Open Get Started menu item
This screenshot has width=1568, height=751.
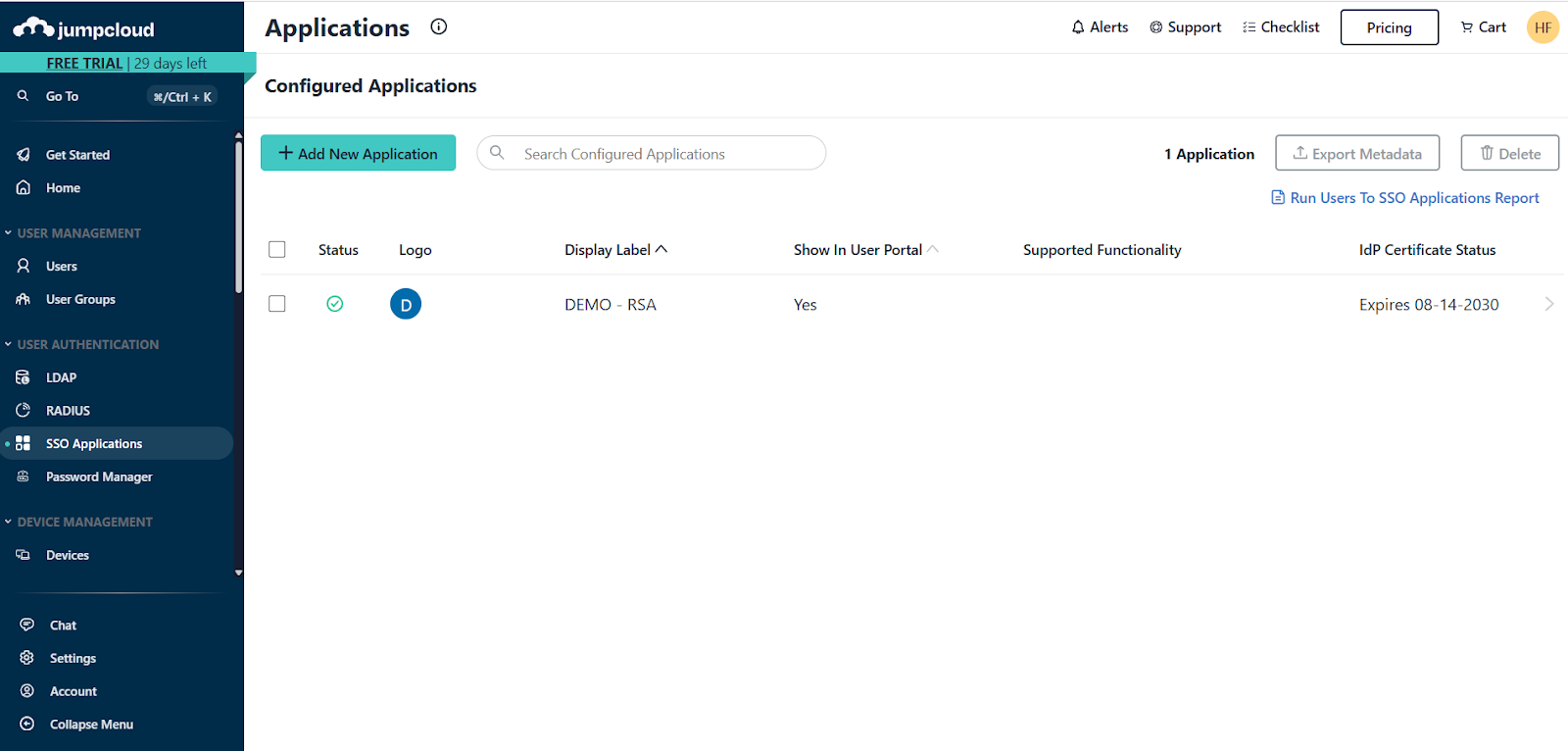click(x=77, y=155)
